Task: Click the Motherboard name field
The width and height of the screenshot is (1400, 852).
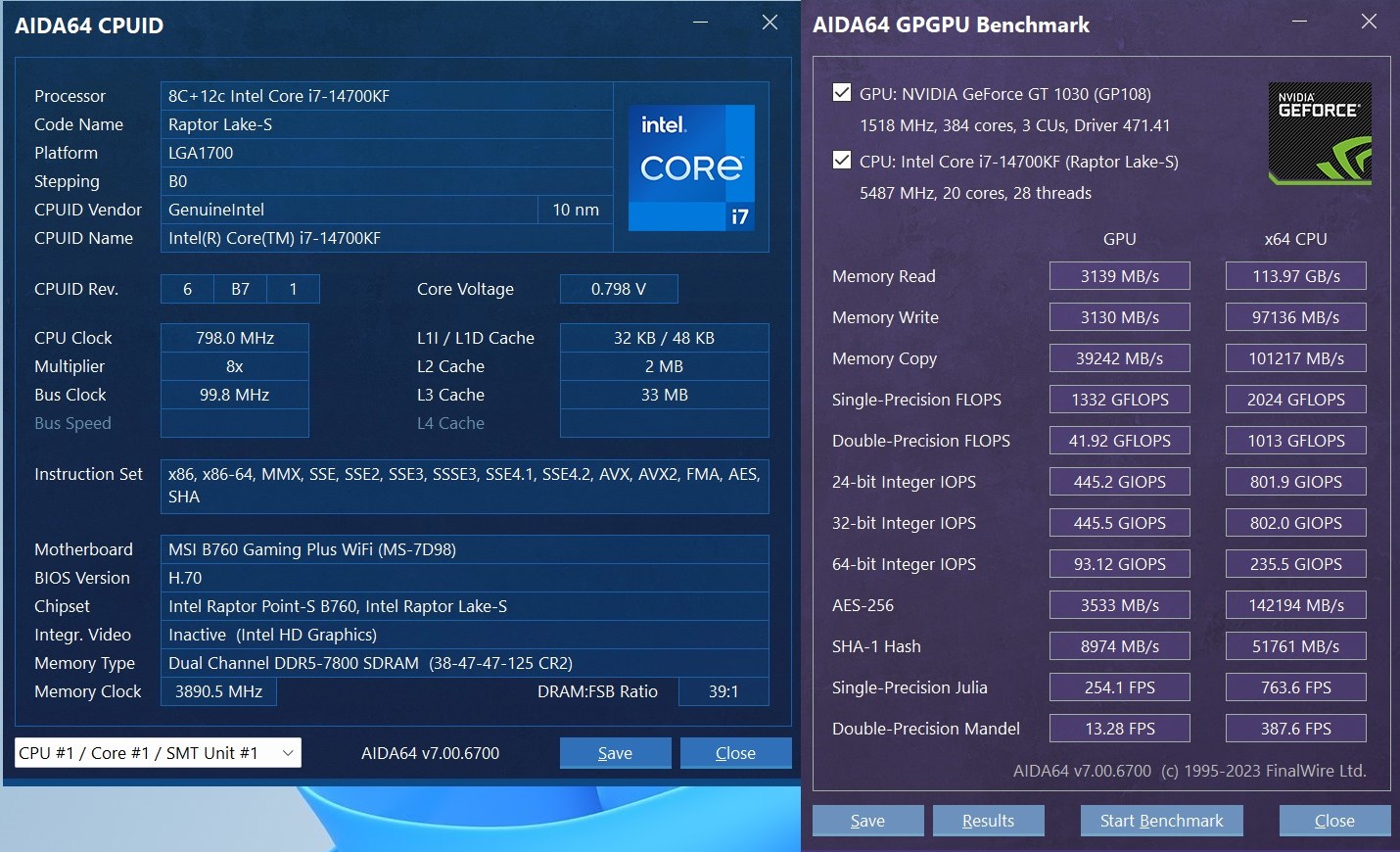Action: (x=464, y=549)
